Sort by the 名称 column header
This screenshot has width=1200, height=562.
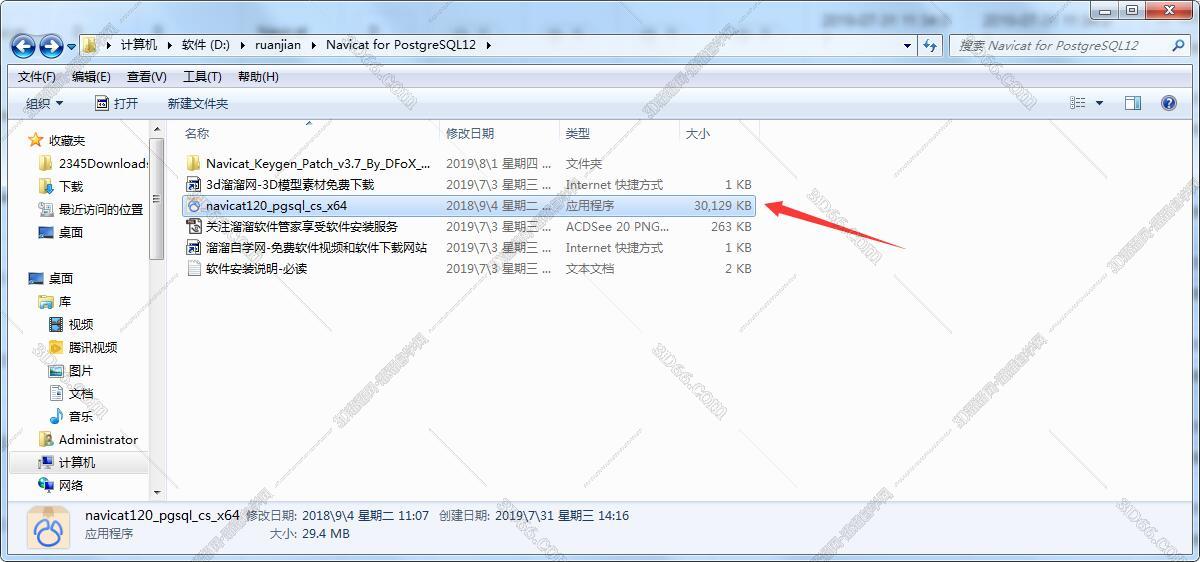coord(197,133)
